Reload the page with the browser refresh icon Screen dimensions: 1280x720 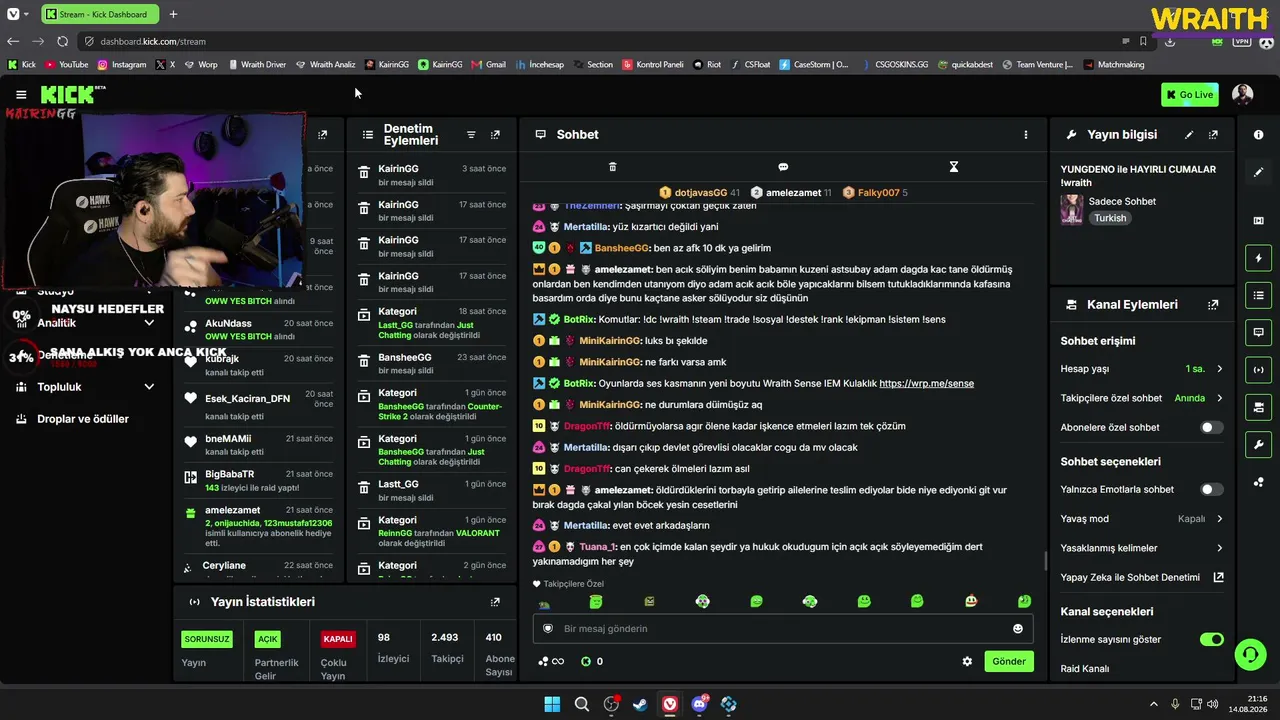click(62, 41)
